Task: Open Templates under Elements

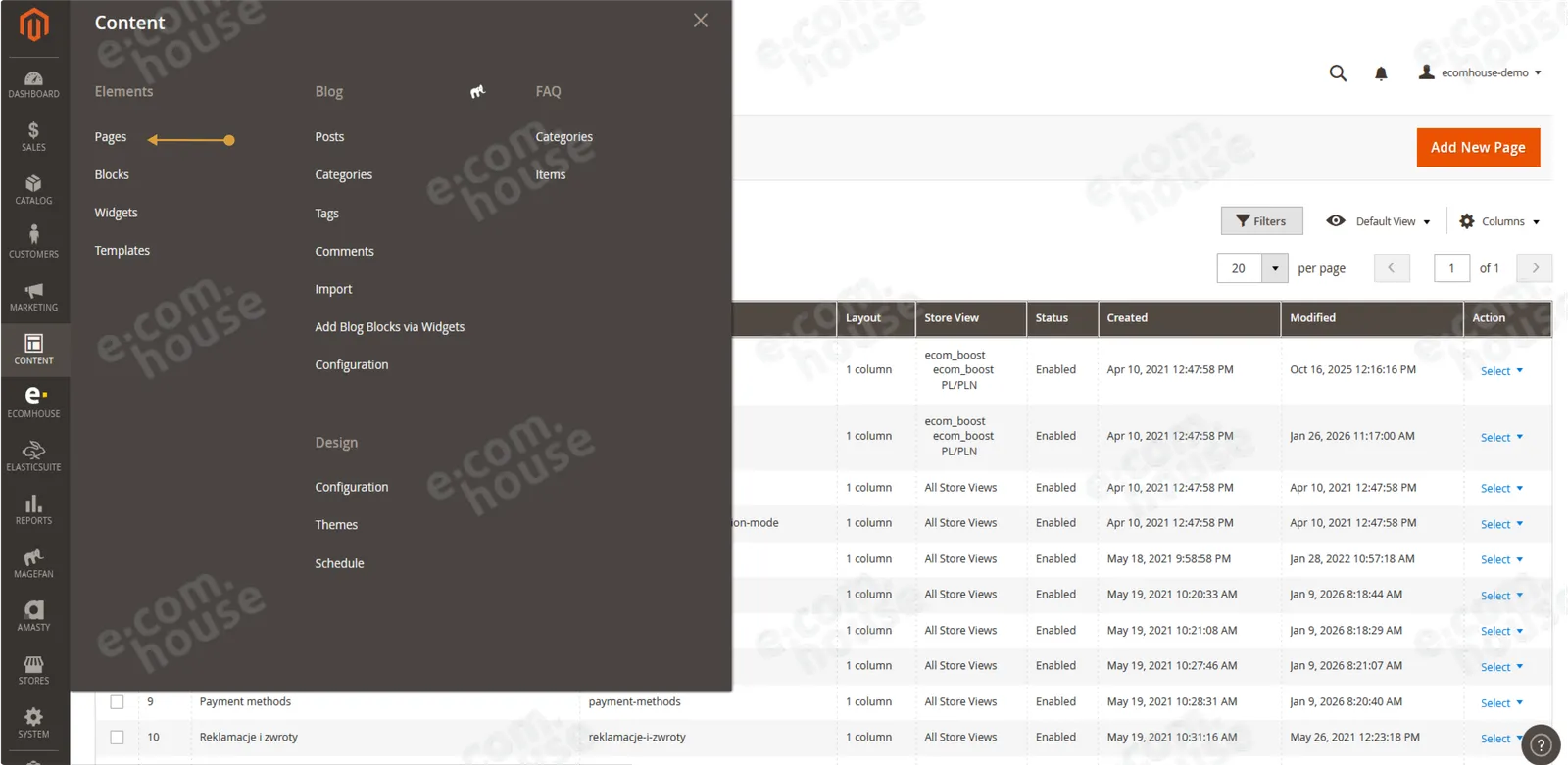Action: coord(122,251)
